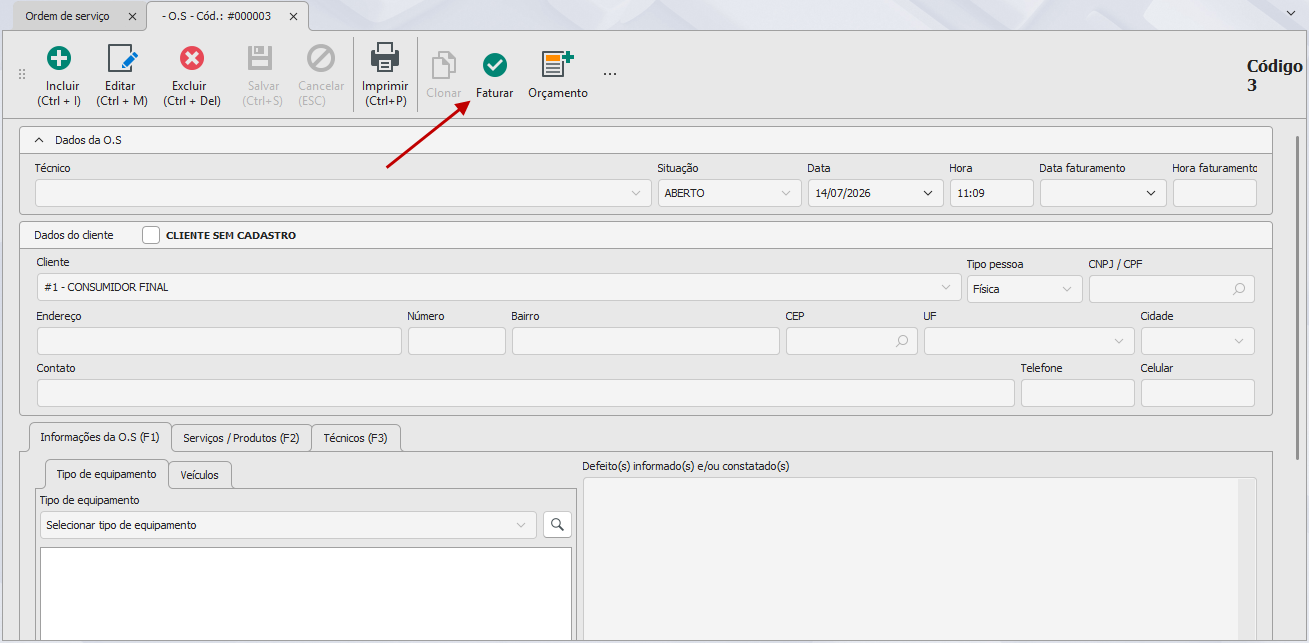This screenshot has width=1309, height=643.
Task: Collapse the Dados da O.S section
Action: [x=39, y=140]
